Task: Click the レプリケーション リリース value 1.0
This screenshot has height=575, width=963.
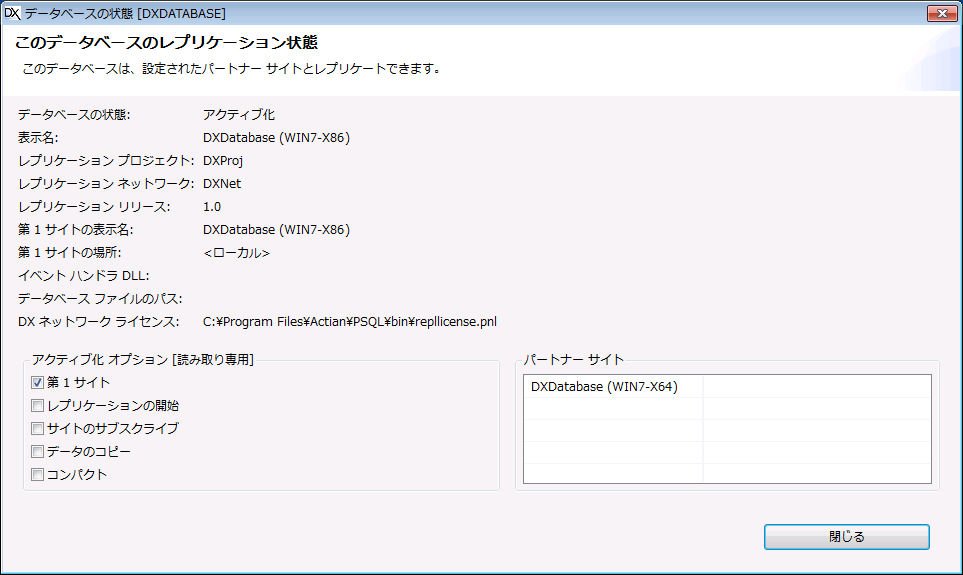Action: (x=212, y=206)
